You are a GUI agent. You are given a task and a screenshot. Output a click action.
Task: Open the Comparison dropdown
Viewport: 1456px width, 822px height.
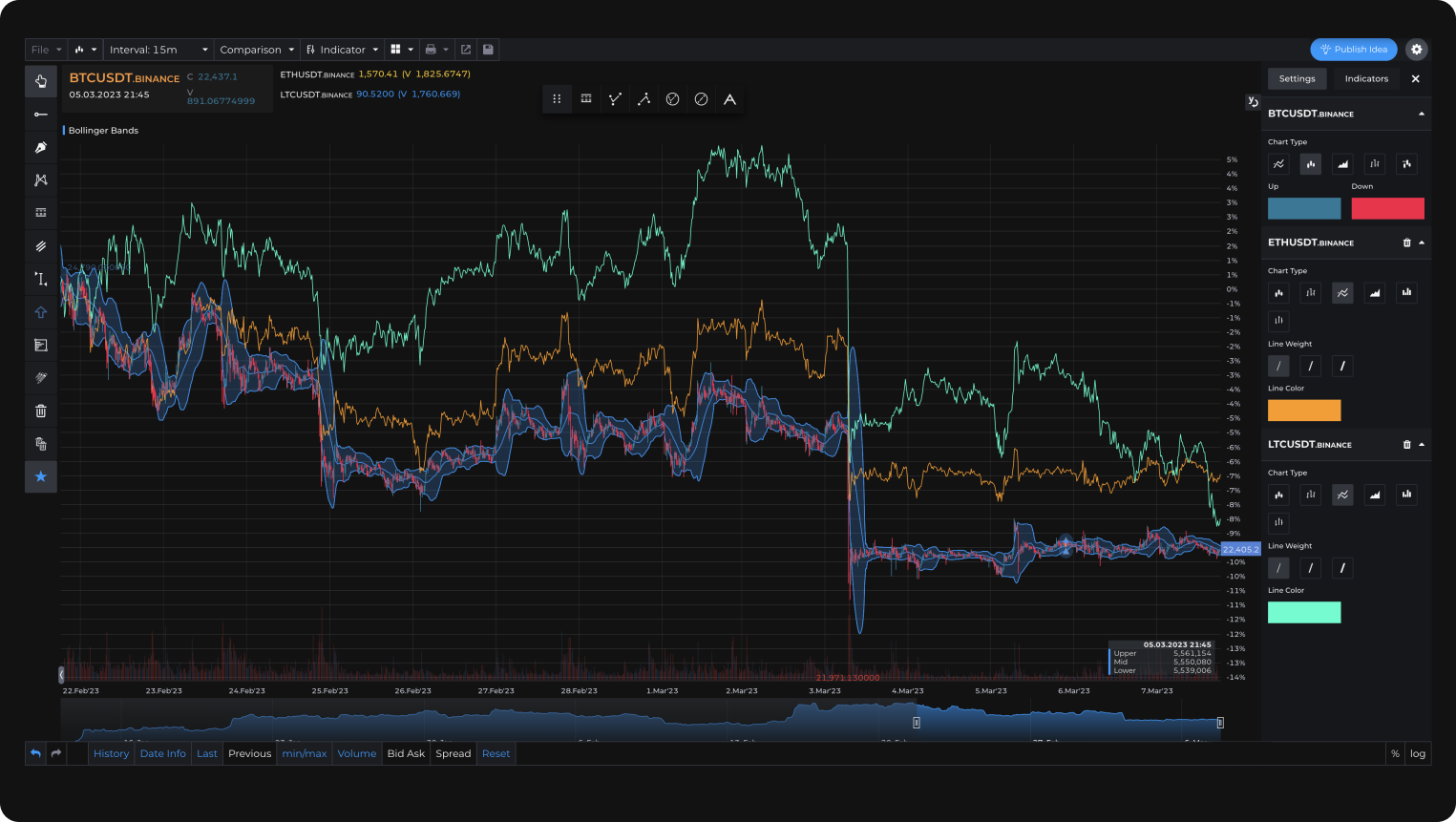257,50
